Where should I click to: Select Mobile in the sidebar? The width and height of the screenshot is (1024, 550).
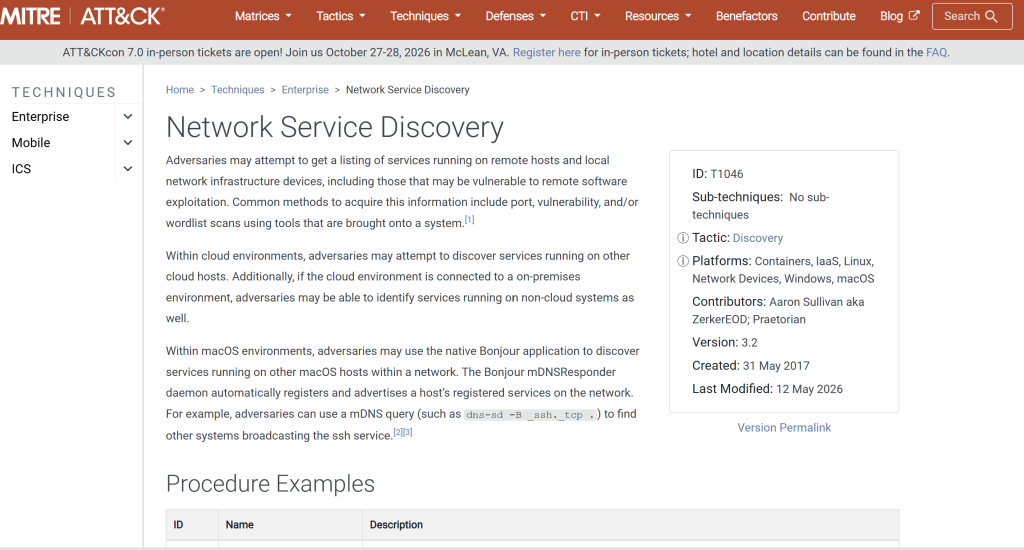click(31, 143)
